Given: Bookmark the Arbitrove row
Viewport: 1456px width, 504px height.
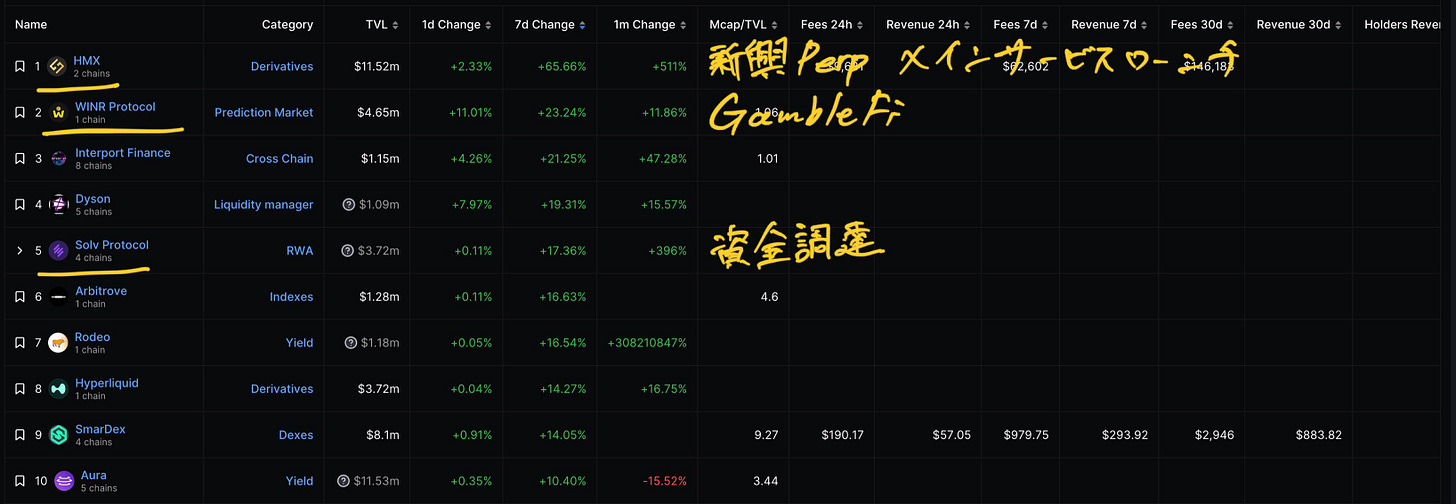Looking at the screenshot, I should pyautogui.click(x=19, y=297).
